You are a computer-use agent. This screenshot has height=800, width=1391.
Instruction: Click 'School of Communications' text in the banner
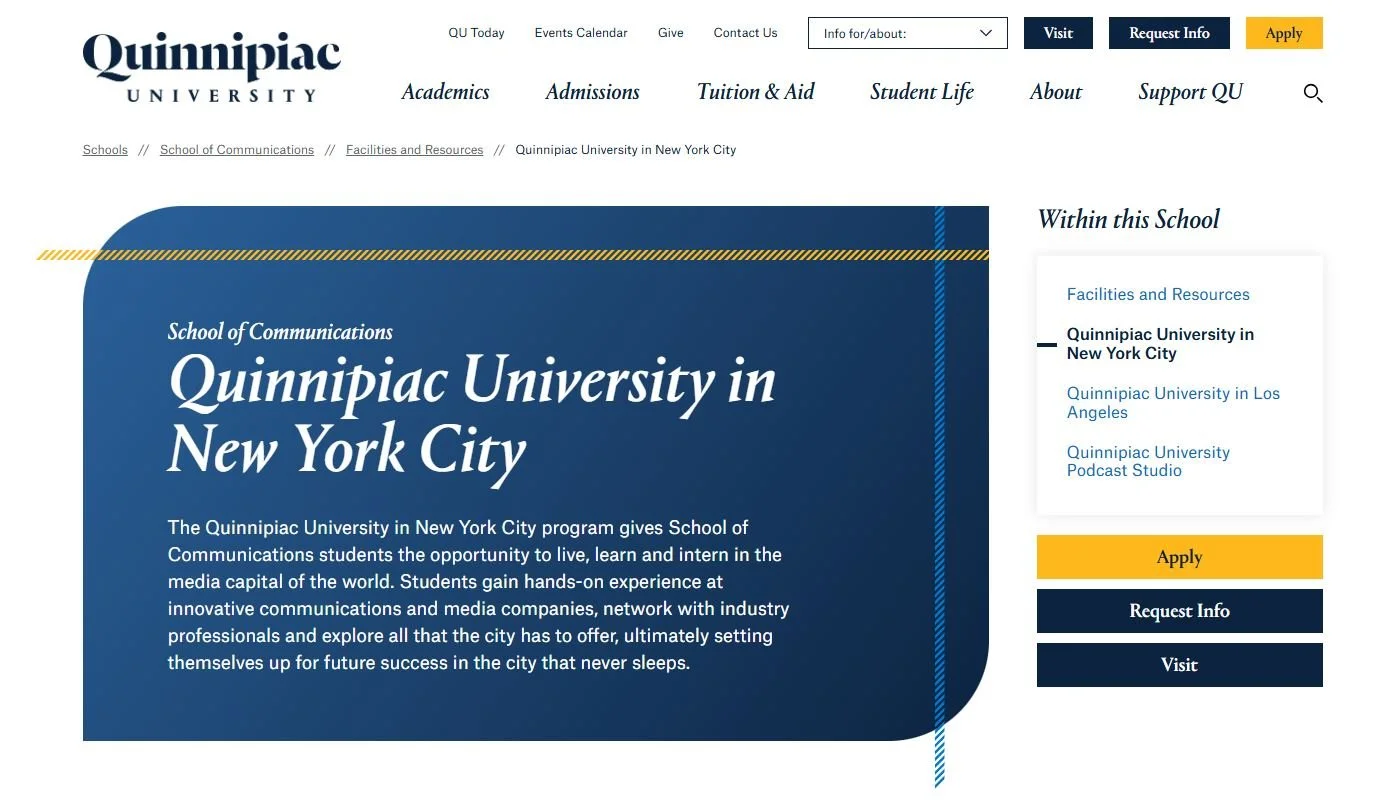[x=280, y=332]
